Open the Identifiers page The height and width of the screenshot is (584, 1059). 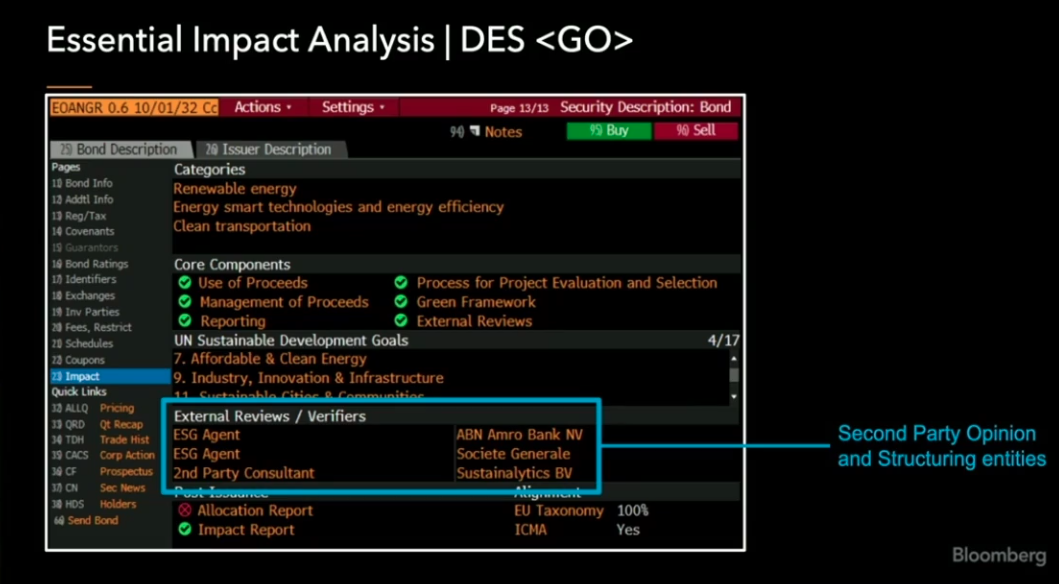84,280
